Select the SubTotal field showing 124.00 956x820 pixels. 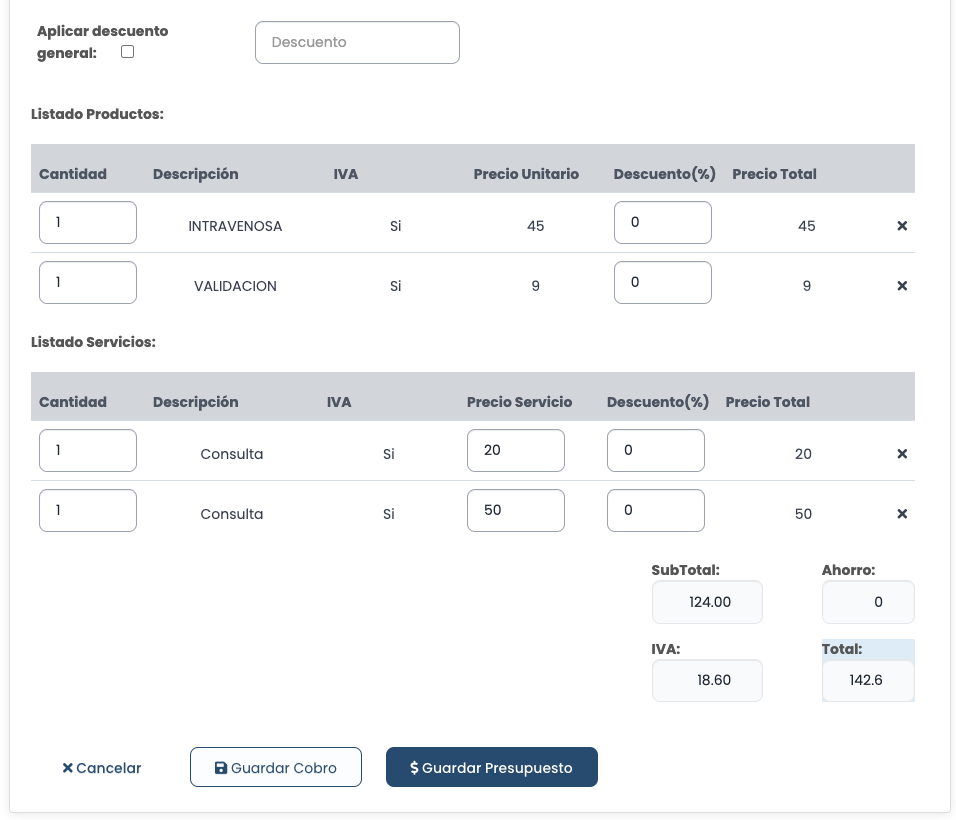pyautogui.click(x=707, y=602)
